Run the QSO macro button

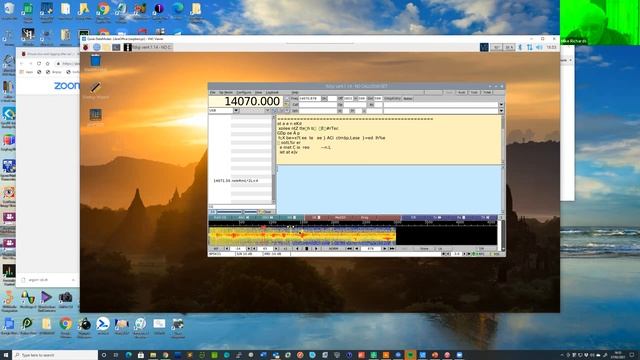tap(268, 218)
